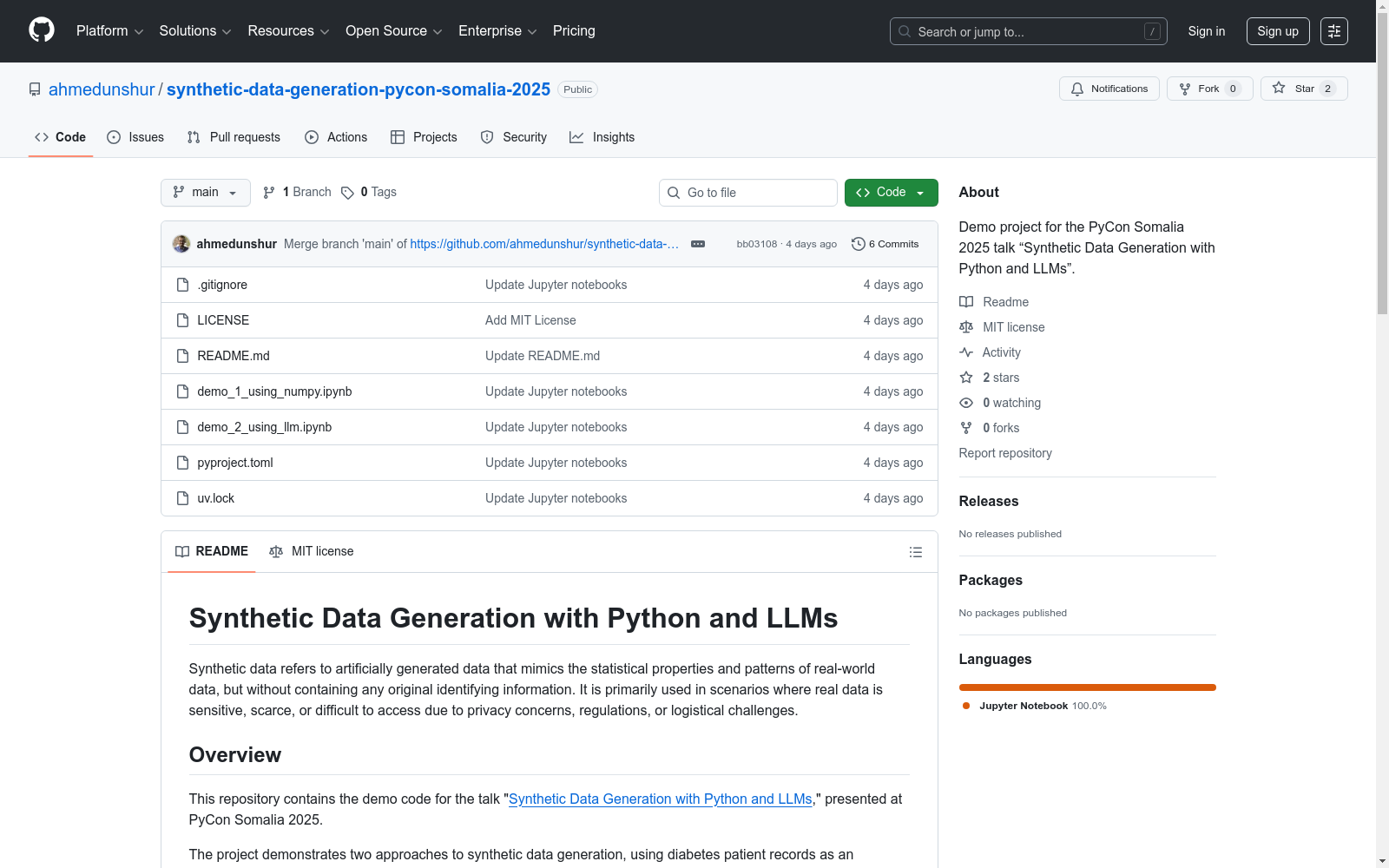This screenshot has width=1389, height=868.
Task: Click the file icon beside pyproject.toml
Action: [182, 463]
